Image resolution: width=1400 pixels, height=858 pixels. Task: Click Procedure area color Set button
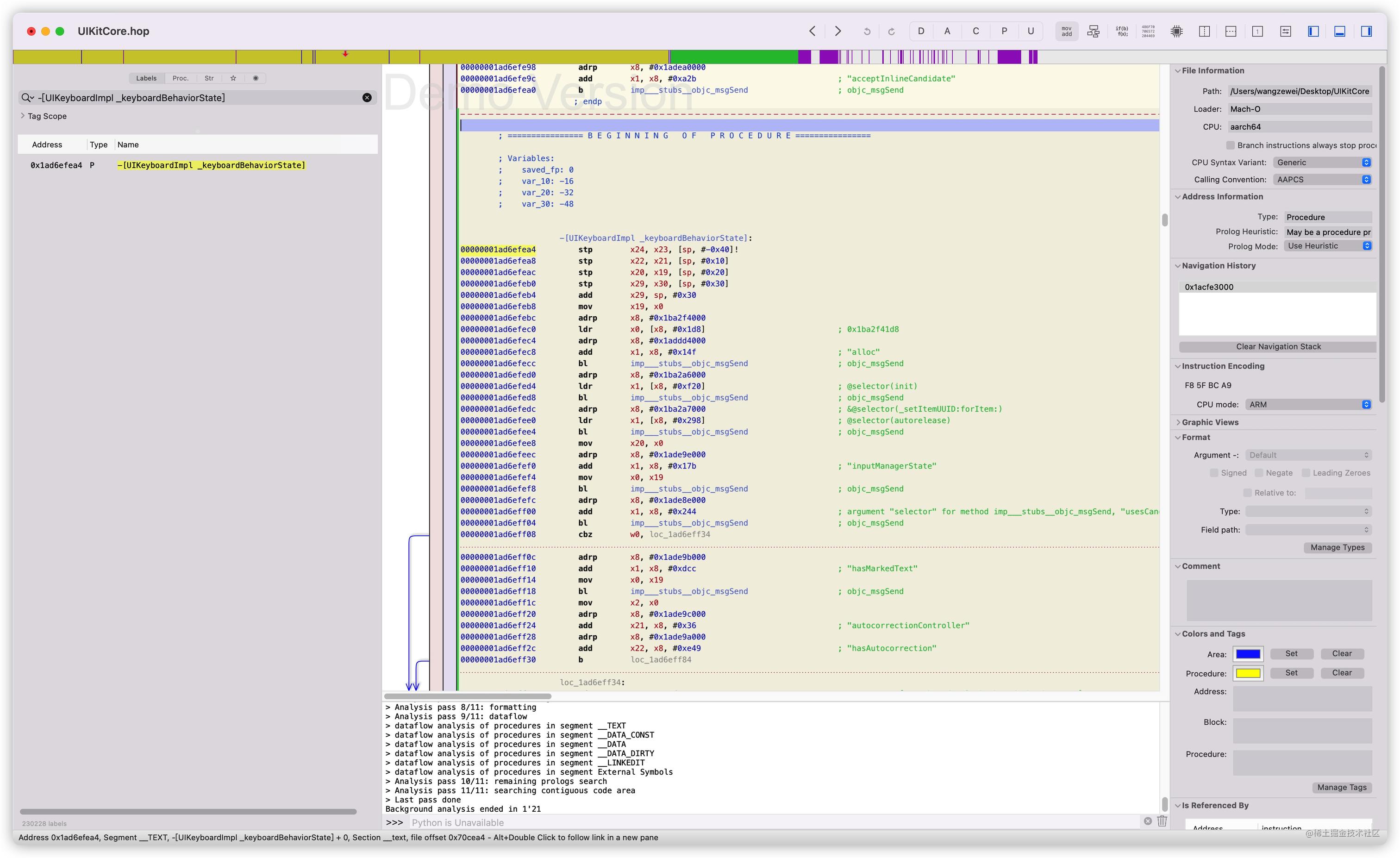(x=1293, y=672)
